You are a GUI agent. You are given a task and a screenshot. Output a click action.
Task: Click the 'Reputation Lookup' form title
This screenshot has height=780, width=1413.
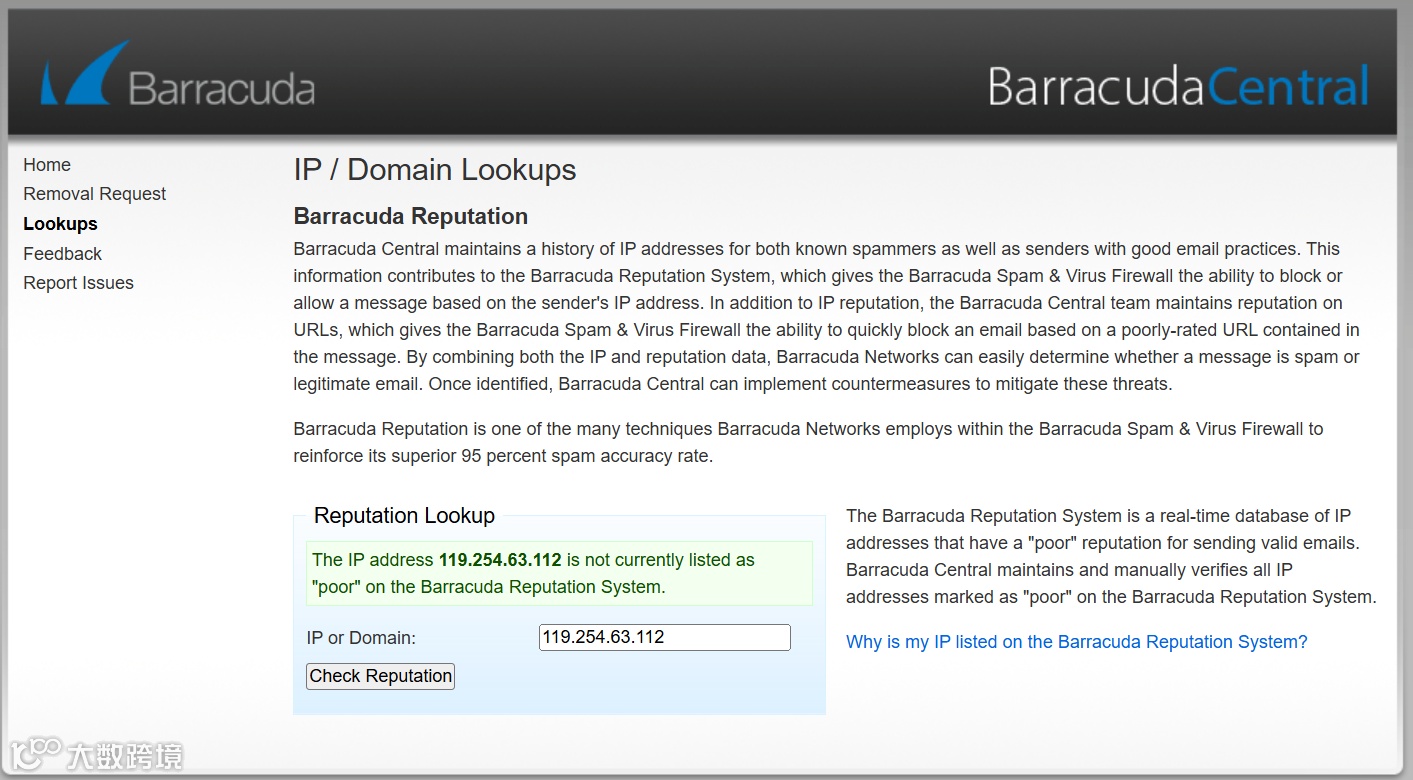[x=404, y=516]
